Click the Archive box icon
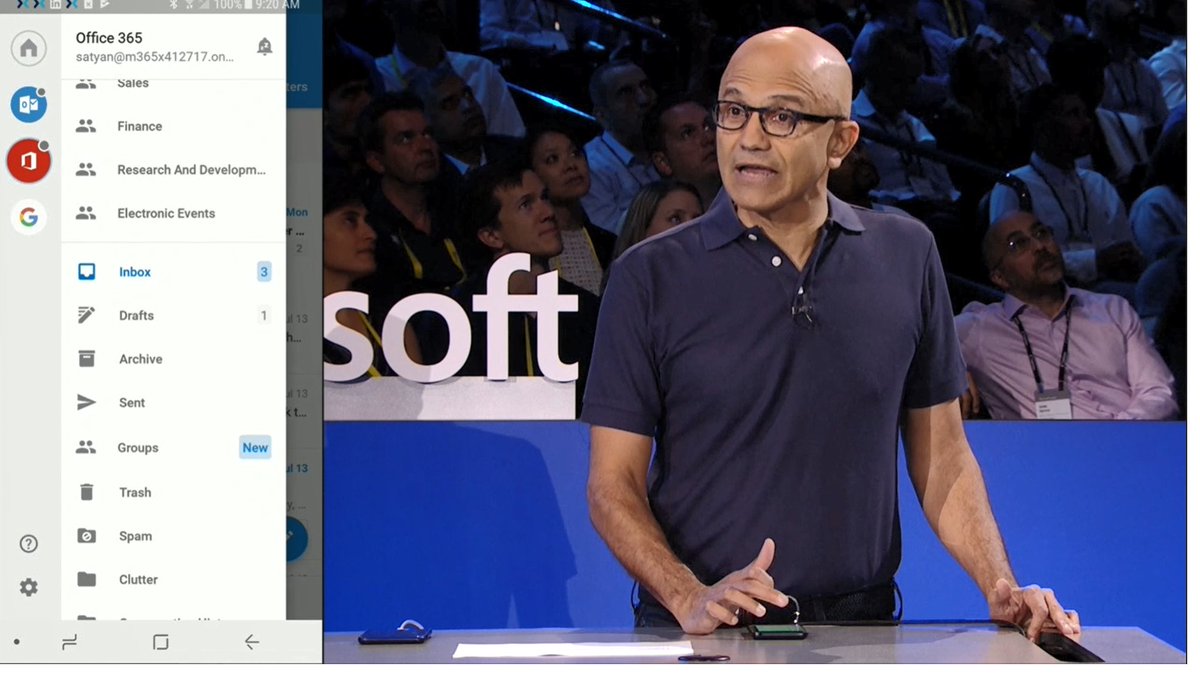 pos(87,359)
